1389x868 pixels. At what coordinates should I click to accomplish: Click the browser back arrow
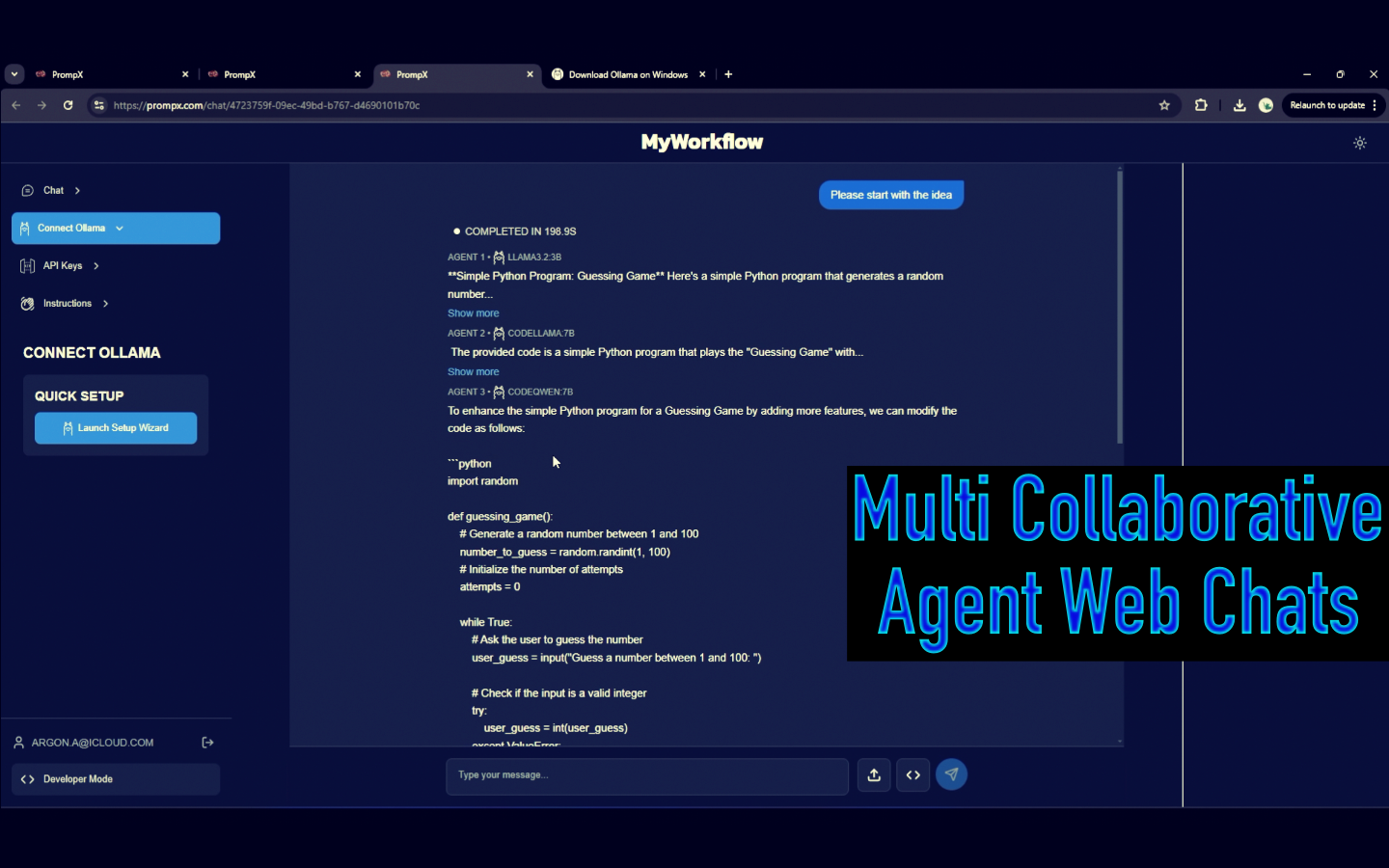(16, 106)
